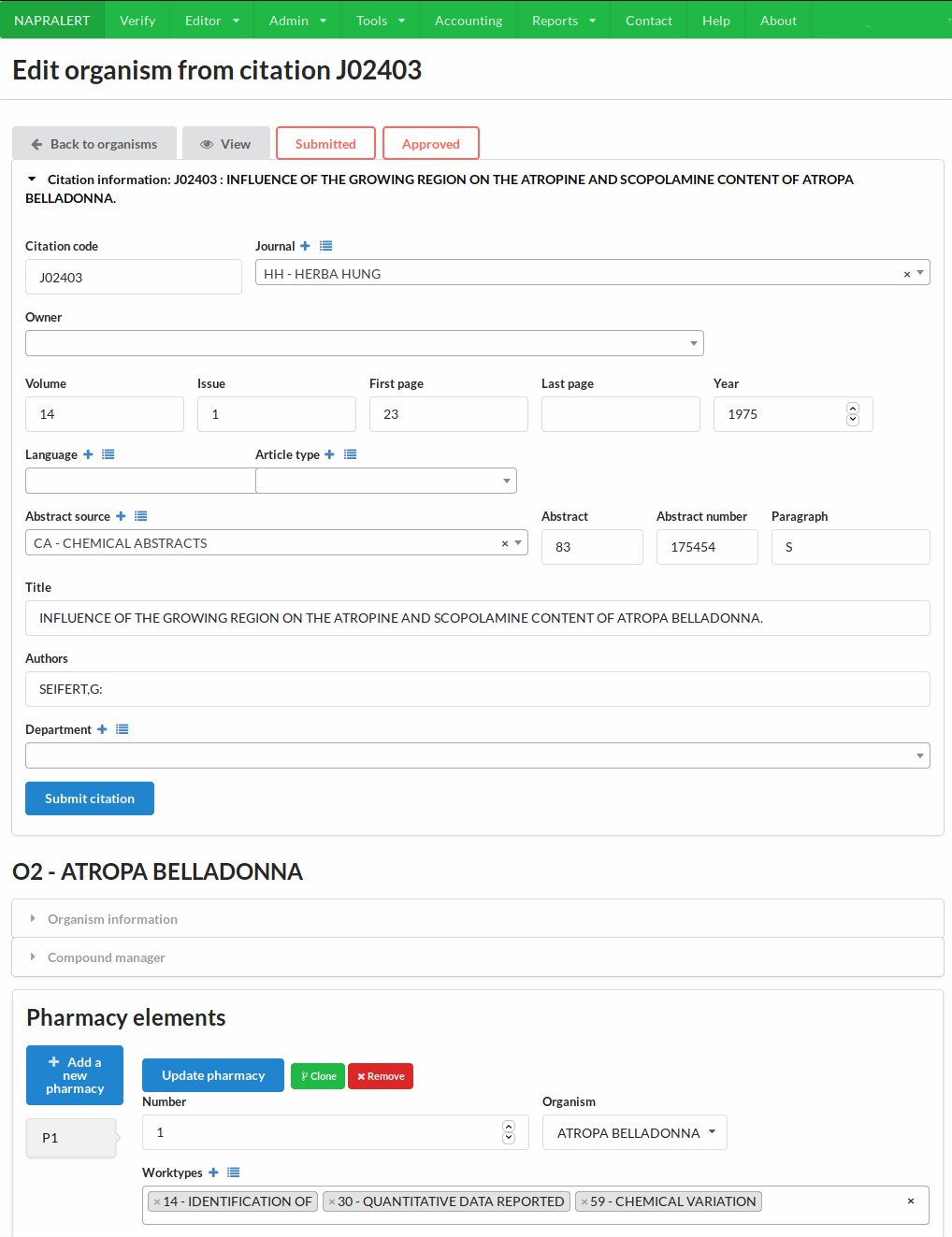Image resolution: width=952 pixels, height=1237 pixels.
Task: Open the Organism dropdown showing ATROPA BELLADONNA
Action: (634, 1132)
